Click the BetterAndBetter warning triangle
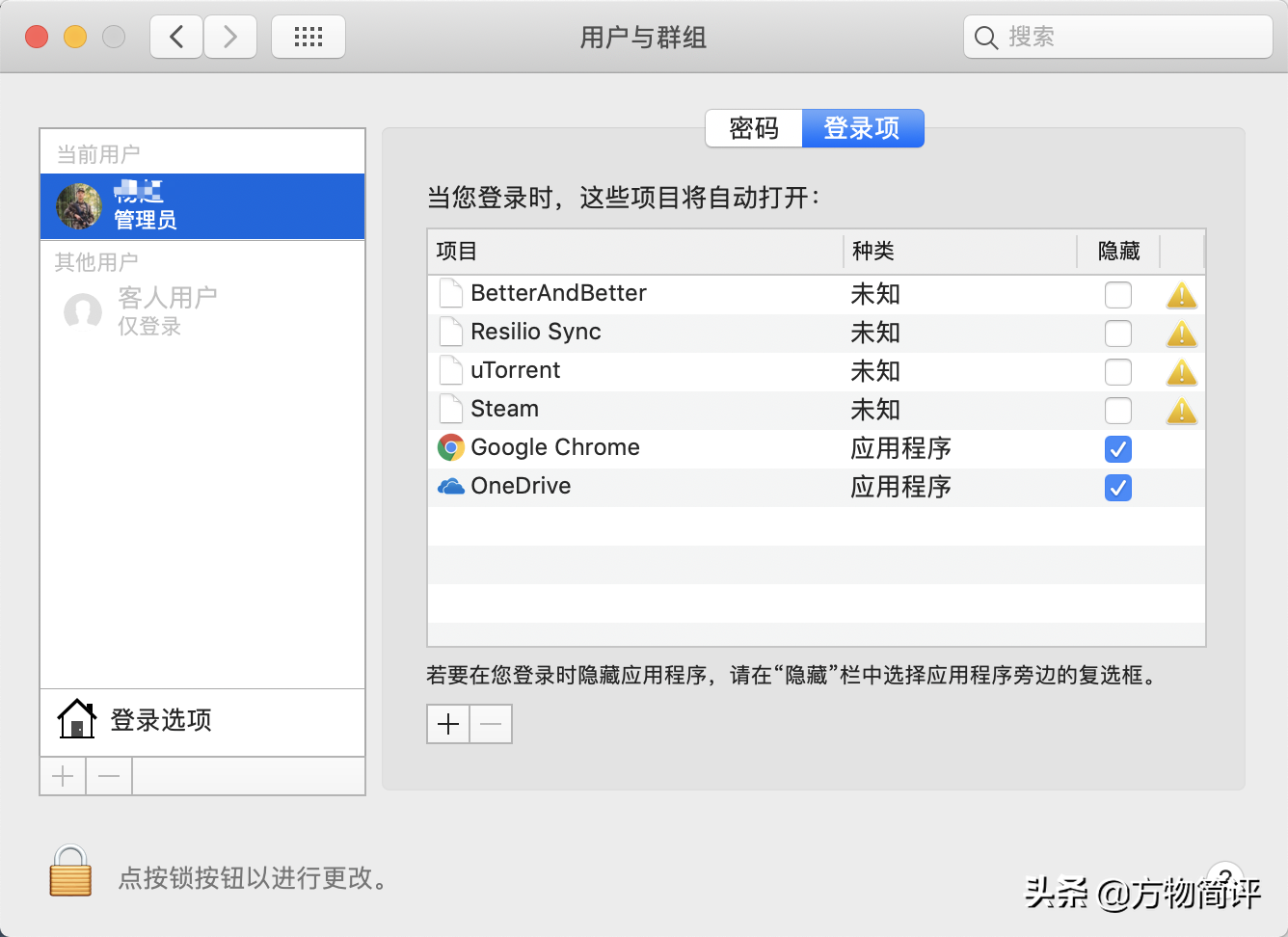This screenshot has height=937, width=1288. tap(1181, 295)
